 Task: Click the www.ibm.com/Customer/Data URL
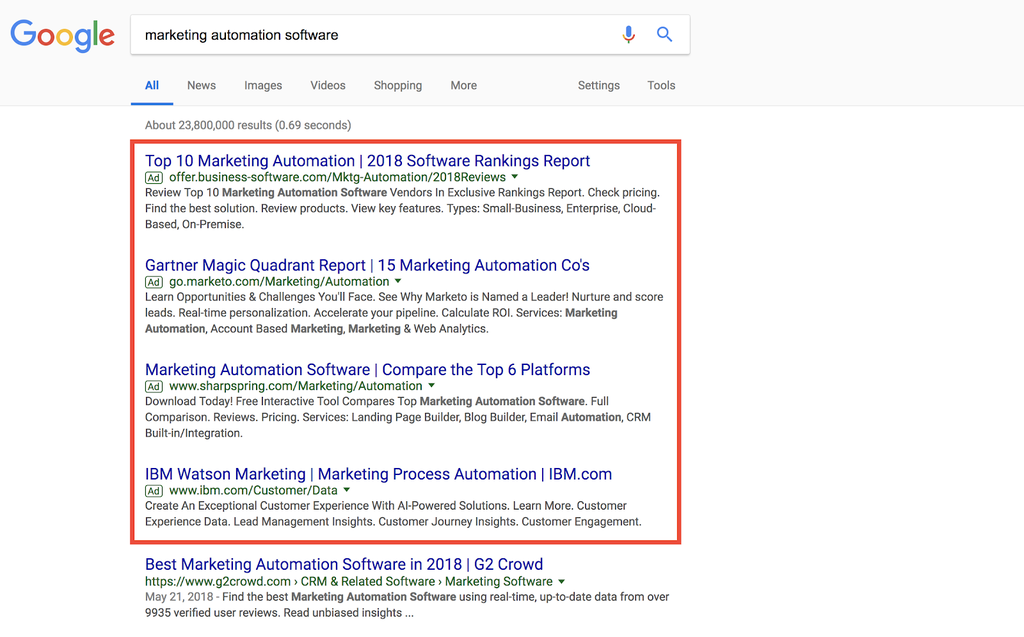point(253,491)
